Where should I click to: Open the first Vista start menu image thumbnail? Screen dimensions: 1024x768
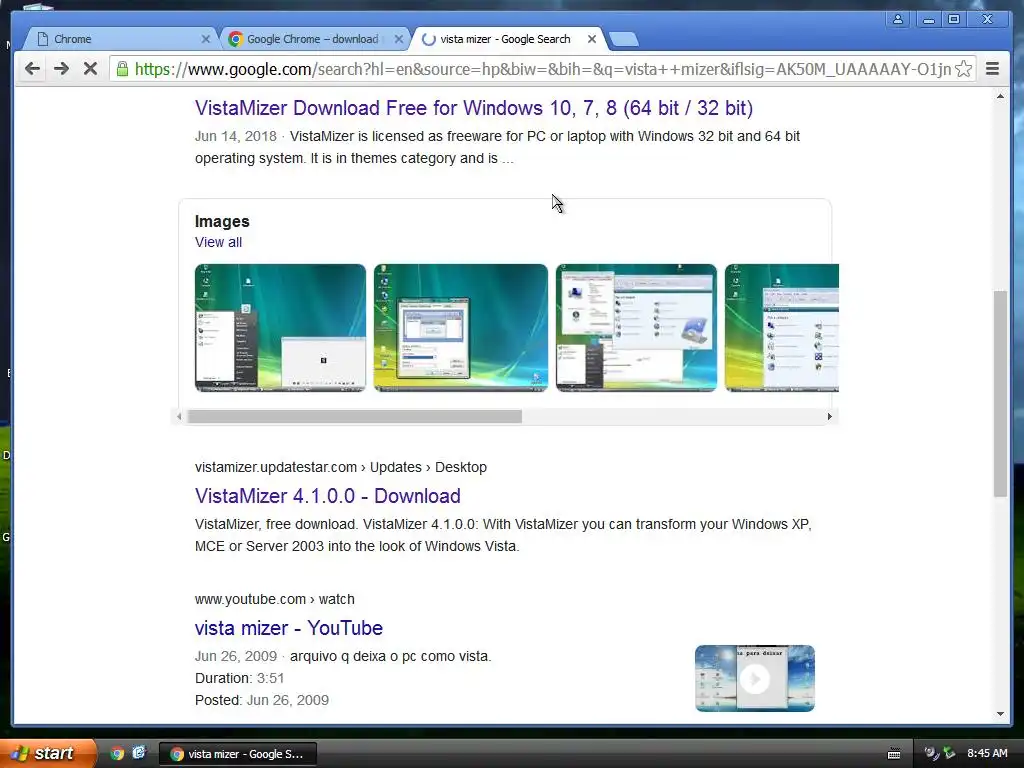(280, 328)
